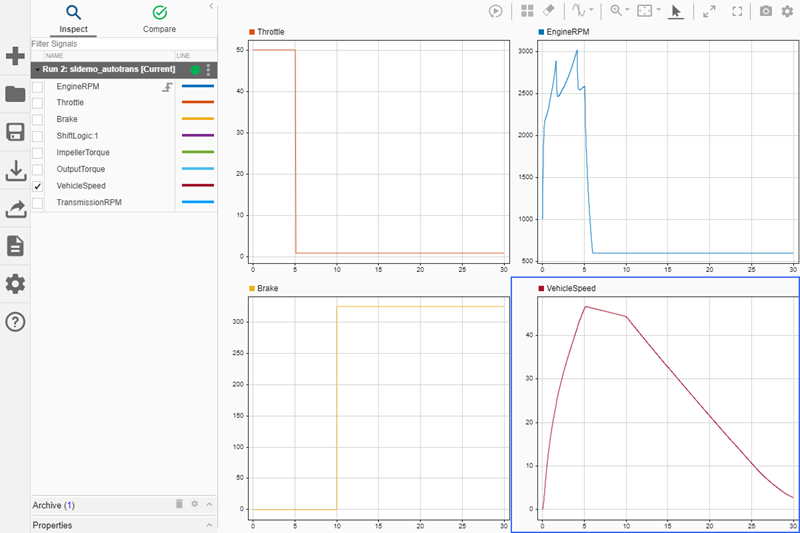Click the import download icon in sidebar
Screen dimensions: 800x533
[15, 171]
